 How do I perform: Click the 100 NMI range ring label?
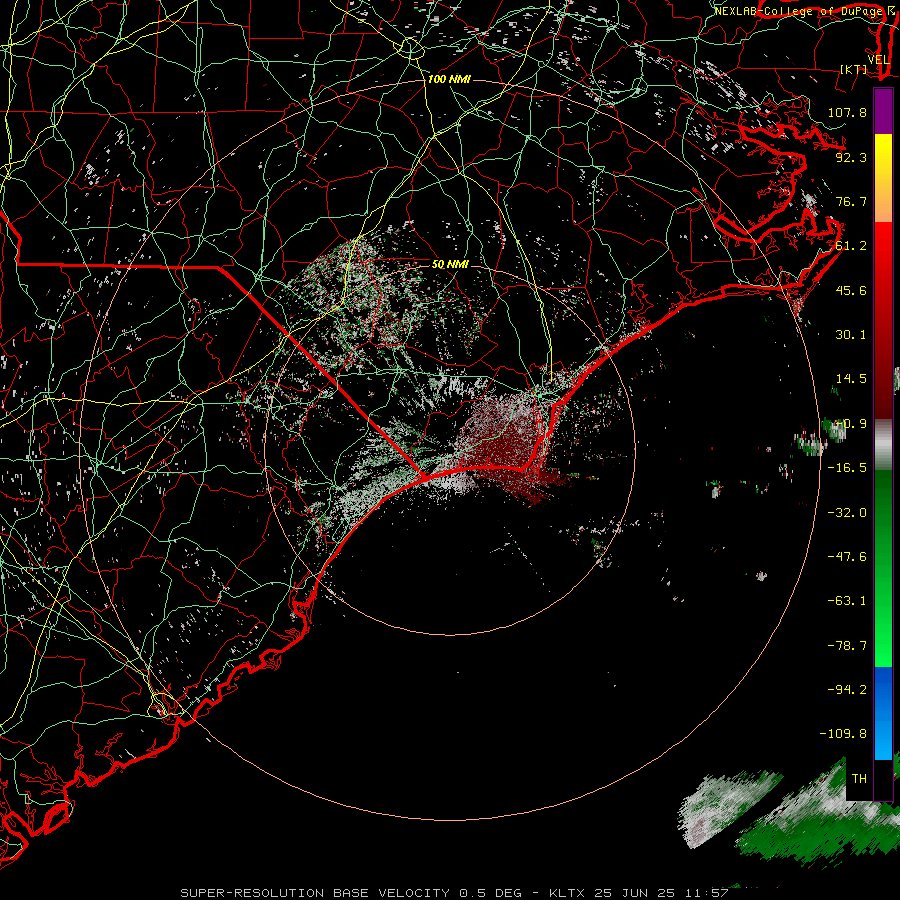point(449,79)
